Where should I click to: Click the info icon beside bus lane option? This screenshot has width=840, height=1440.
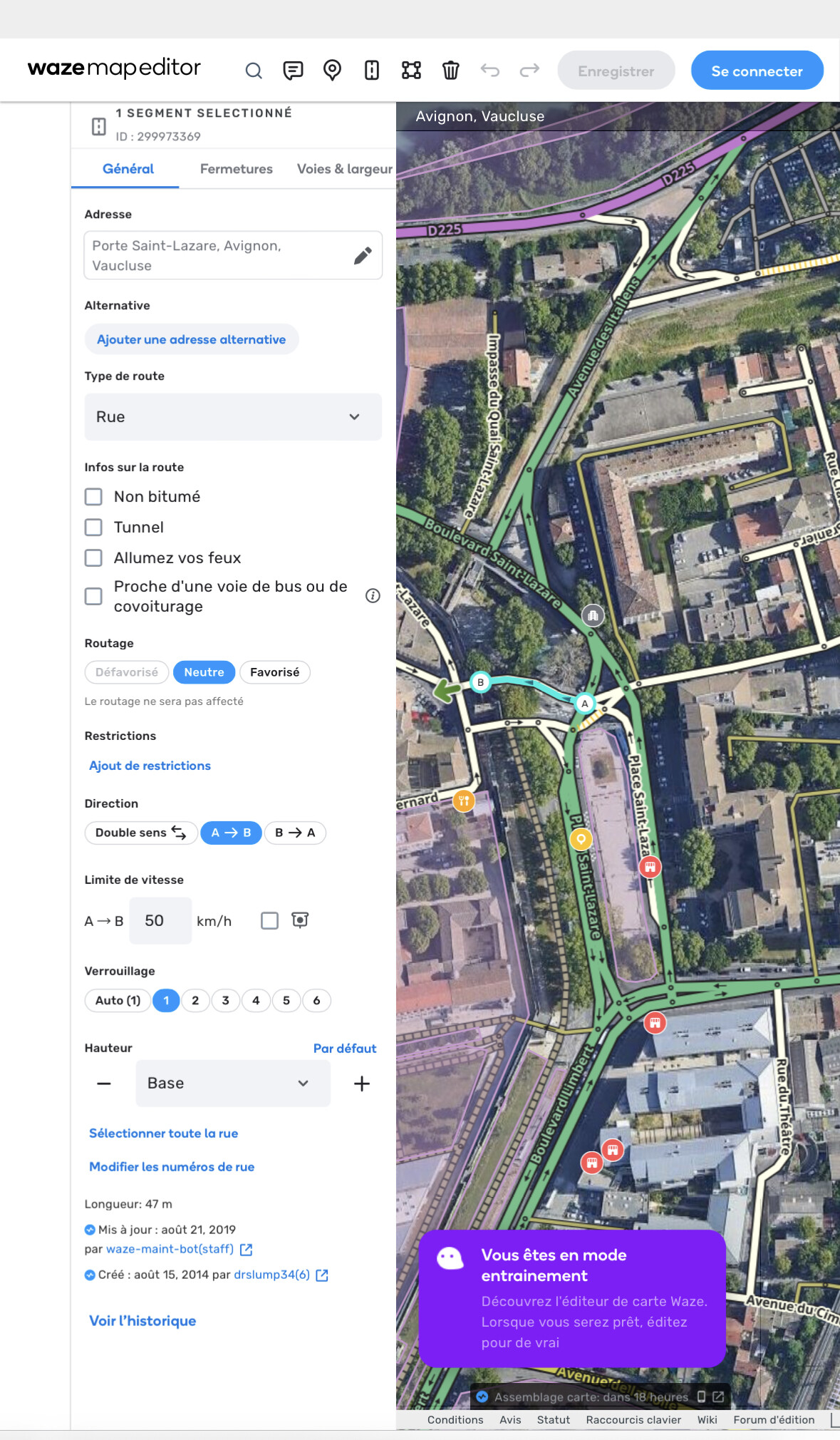tap(373, 596)
